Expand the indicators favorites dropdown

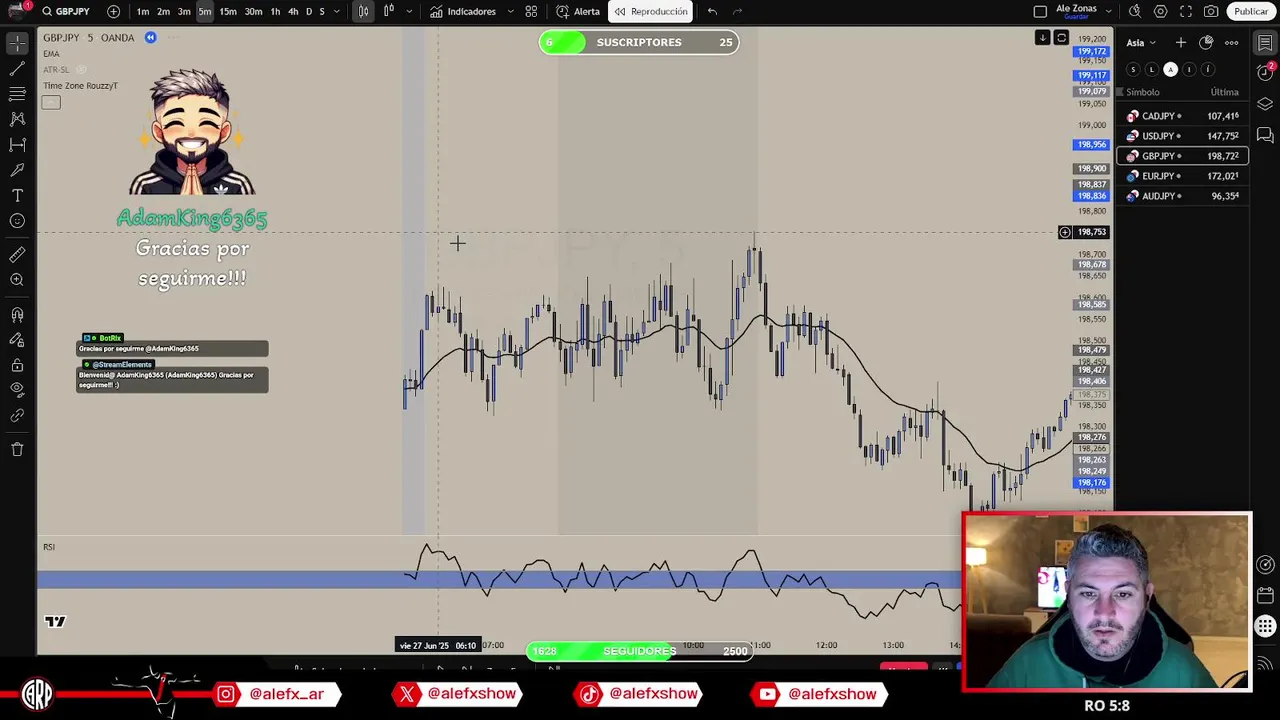click(x=510, y=12)
